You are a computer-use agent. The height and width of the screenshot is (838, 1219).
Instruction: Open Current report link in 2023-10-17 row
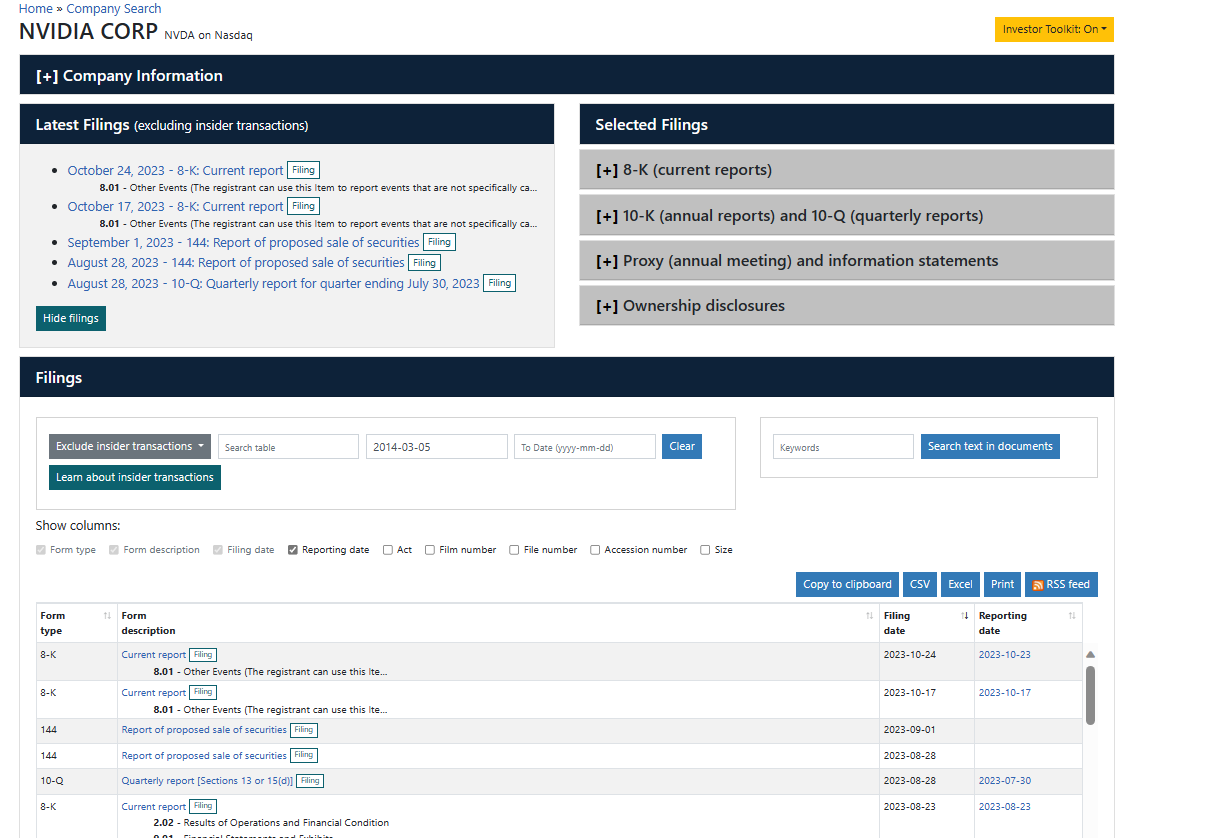point(154,693)
